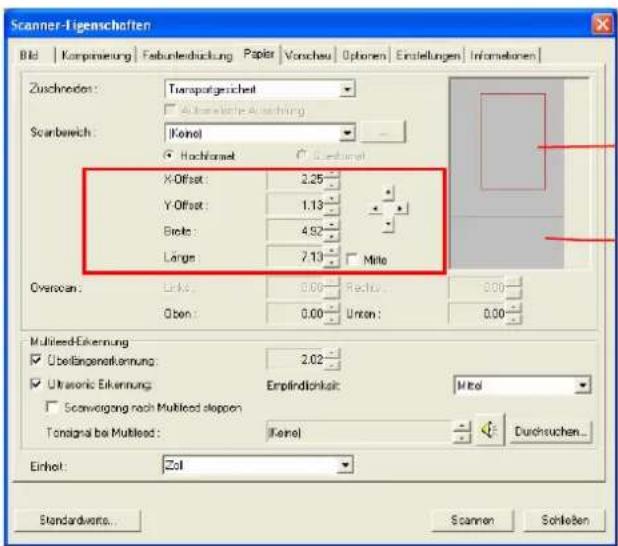Toggle the Mitte checkbox
The width and height of the screenshot is (618, 546).
(x=352, y=259)
